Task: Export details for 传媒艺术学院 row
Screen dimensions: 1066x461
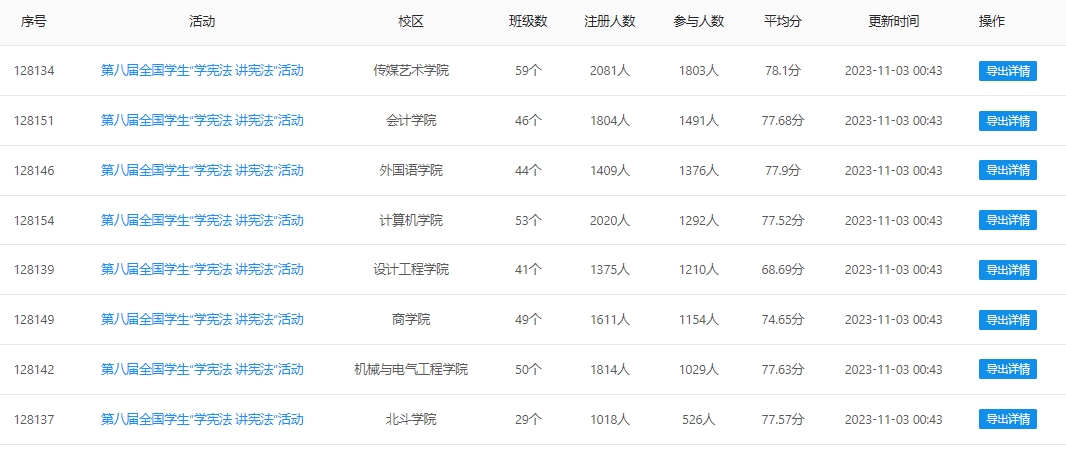Action: 1008,71
